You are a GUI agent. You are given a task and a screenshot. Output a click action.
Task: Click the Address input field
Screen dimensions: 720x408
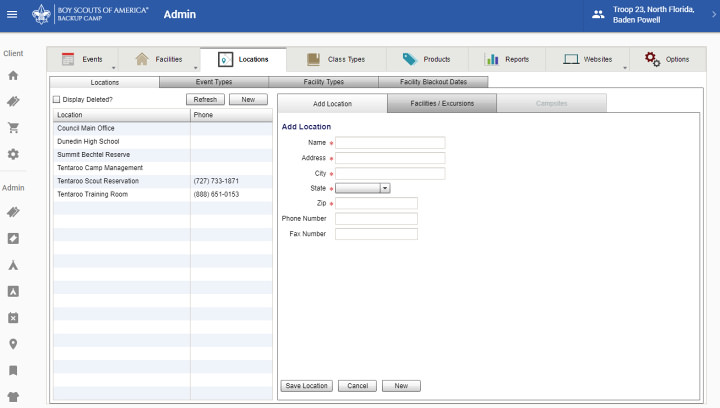click(x=390, y=158)
